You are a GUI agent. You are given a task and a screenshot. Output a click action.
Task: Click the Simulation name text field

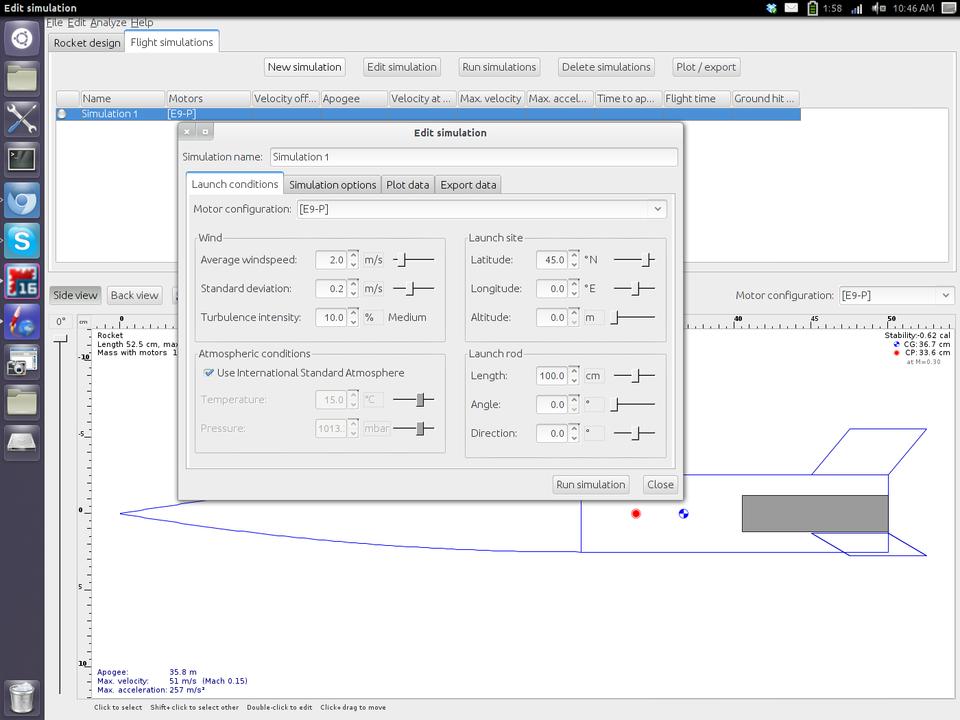[473, 157]
